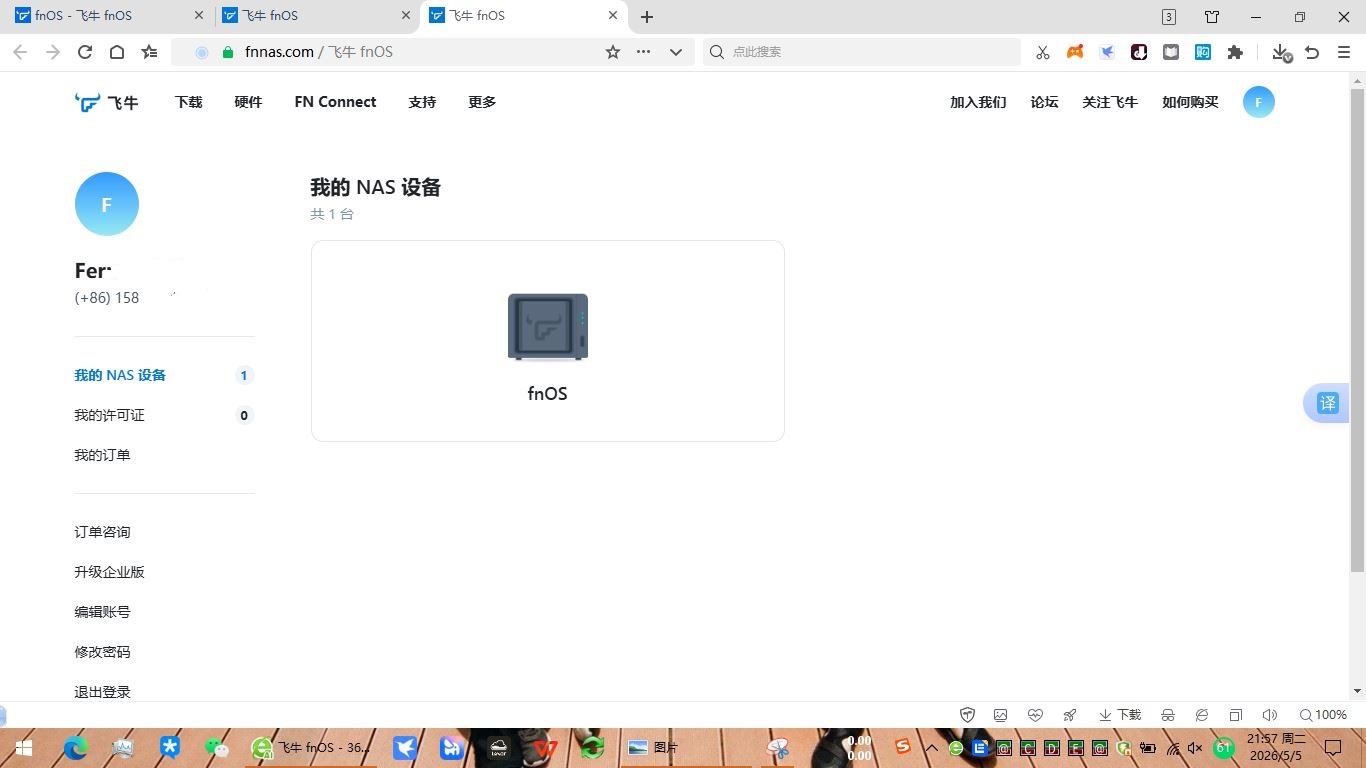
Task: Click the fnOS device name label
Action: point(548,394)
